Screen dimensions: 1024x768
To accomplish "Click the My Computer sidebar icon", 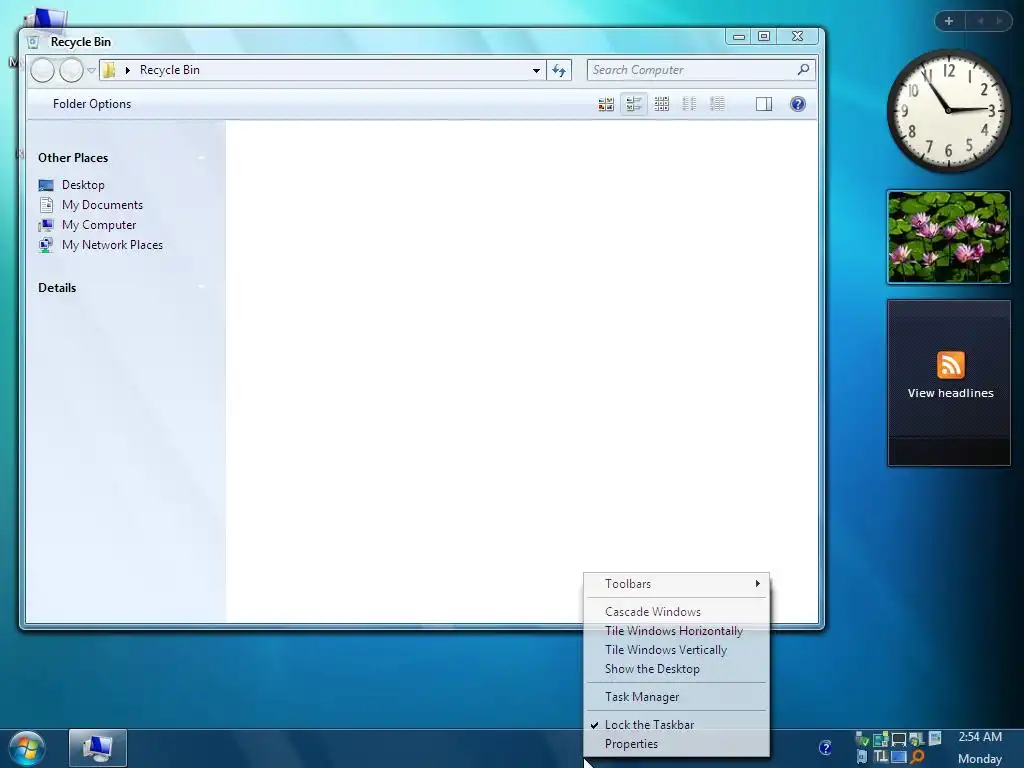I will 46,225.
